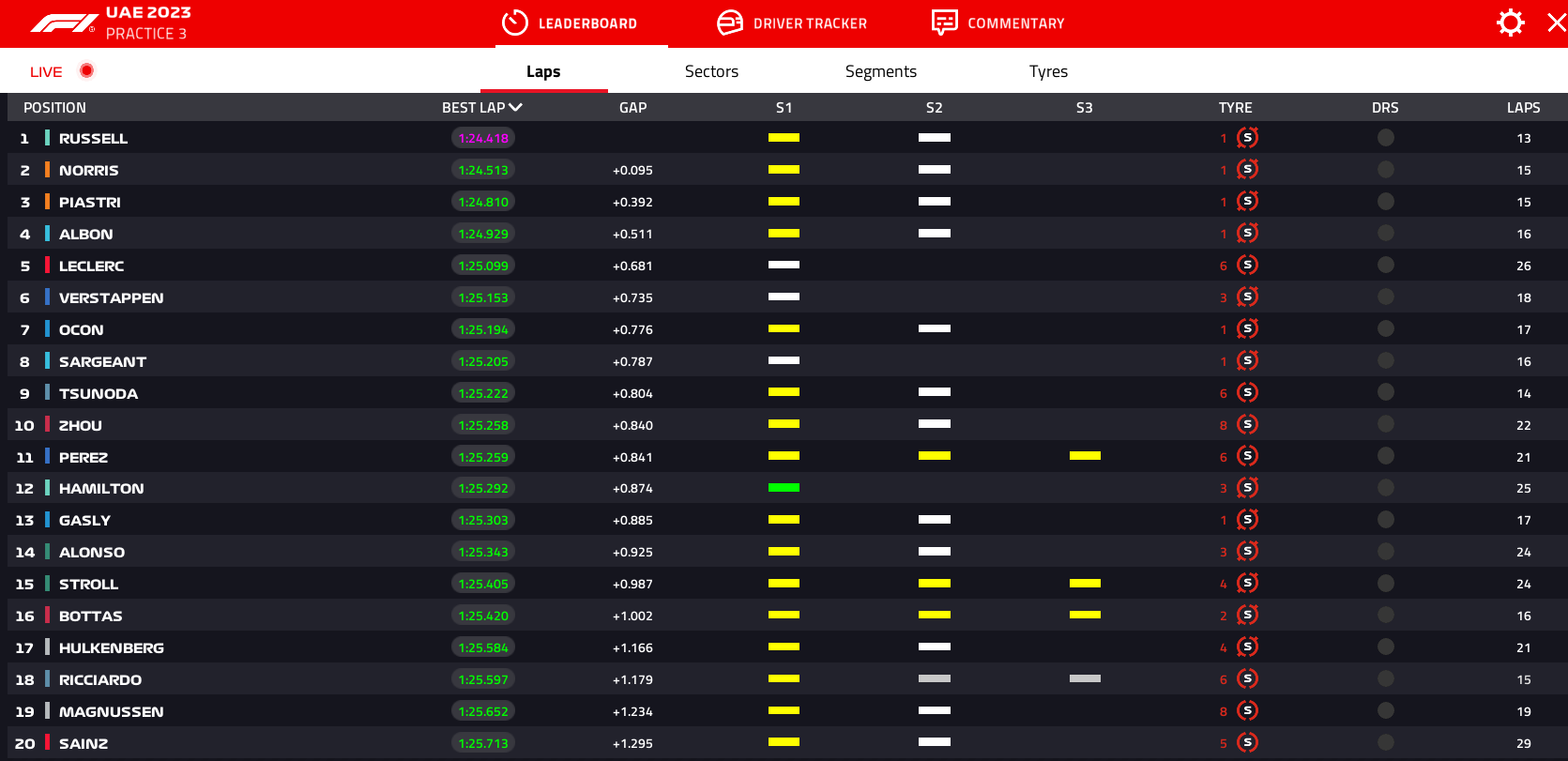Click Tsunoda's soft tyre icon
This screenshot has width=1568, height=761.
(x=1247, y=393)
